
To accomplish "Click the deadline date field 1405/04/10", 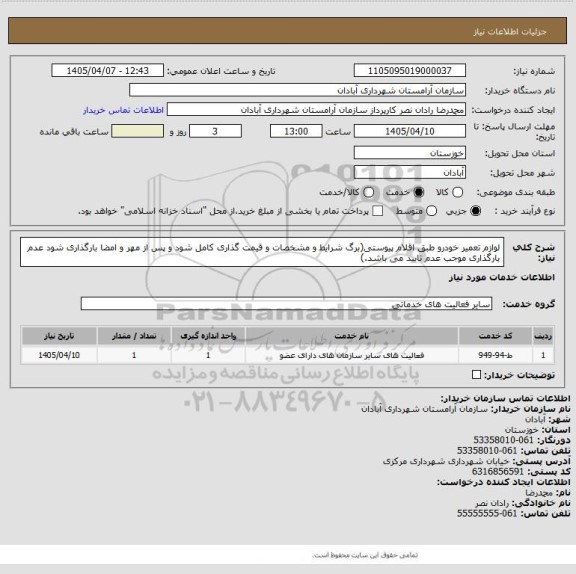I will (410, 131).
